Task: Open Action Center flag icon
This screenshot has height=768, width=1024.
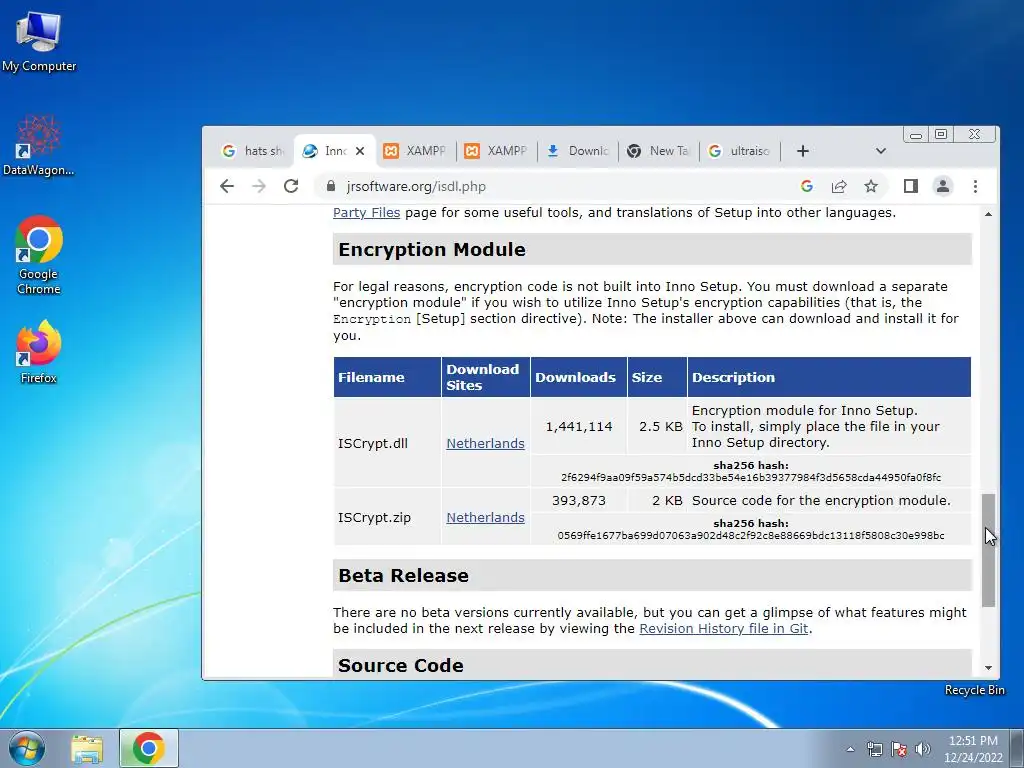Action: click(899, 749)
